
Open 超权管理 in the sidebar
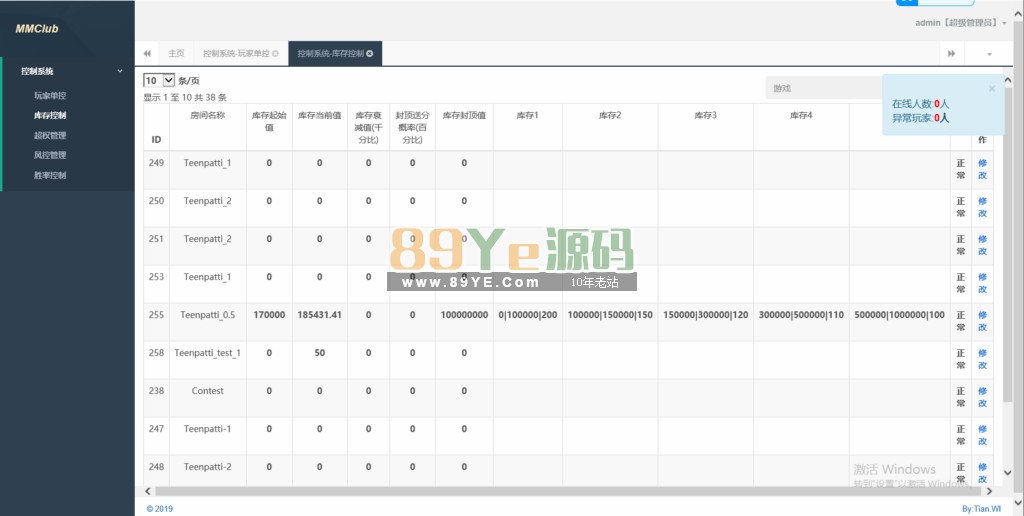pos(50,135)
